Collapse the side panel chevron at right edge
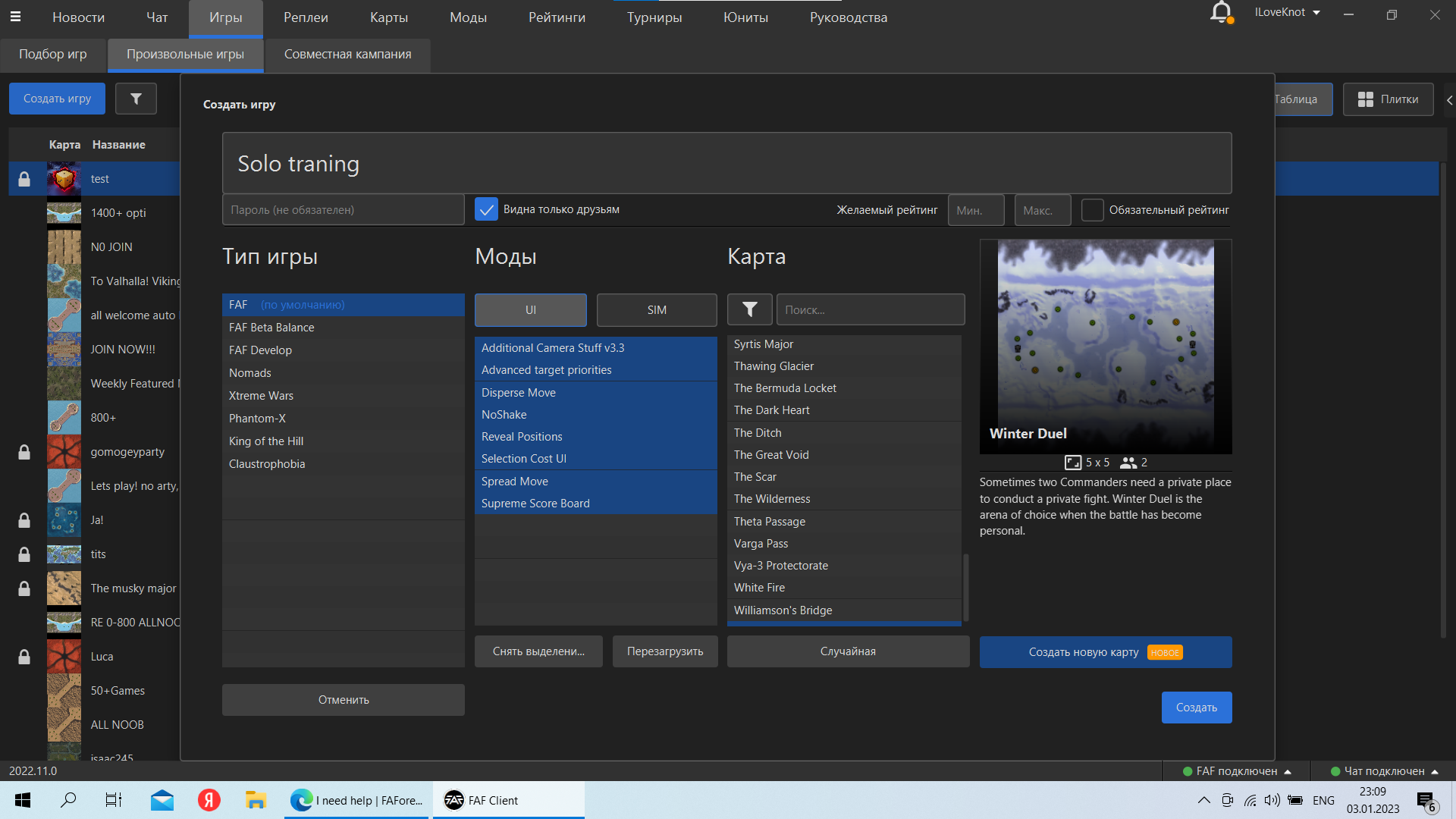This screenshot has height=819, width=1456. (1448, 100)
